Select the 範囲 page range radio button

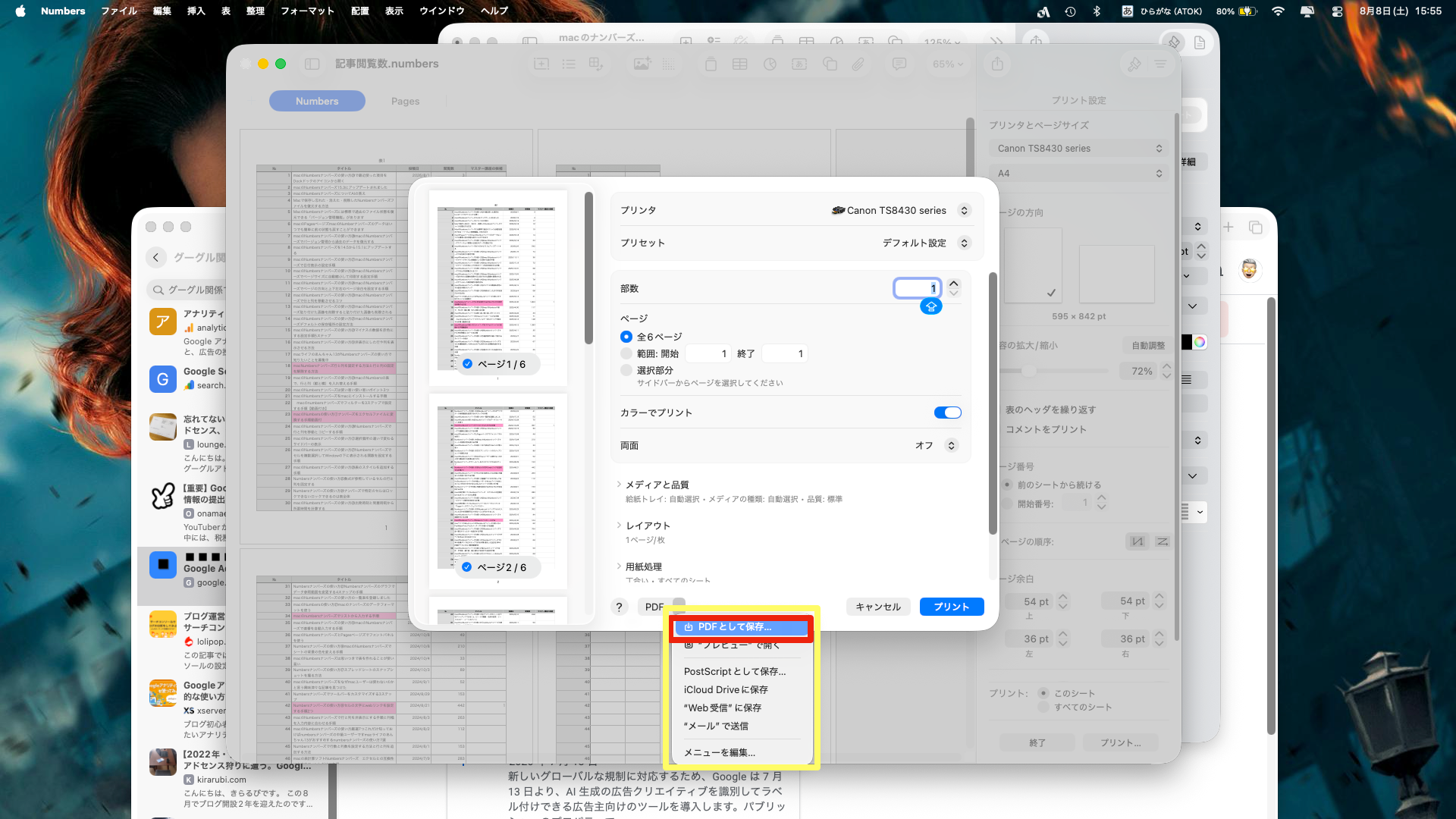tap(626, 353)
